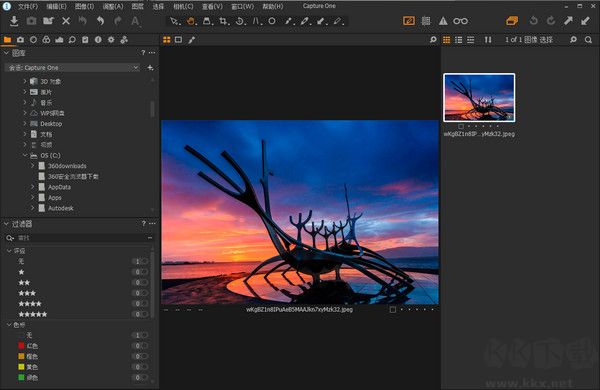This screenshot has width=600, height=390.
Task: Collapse the OS (C:) drive node
Action: (25, 155)
